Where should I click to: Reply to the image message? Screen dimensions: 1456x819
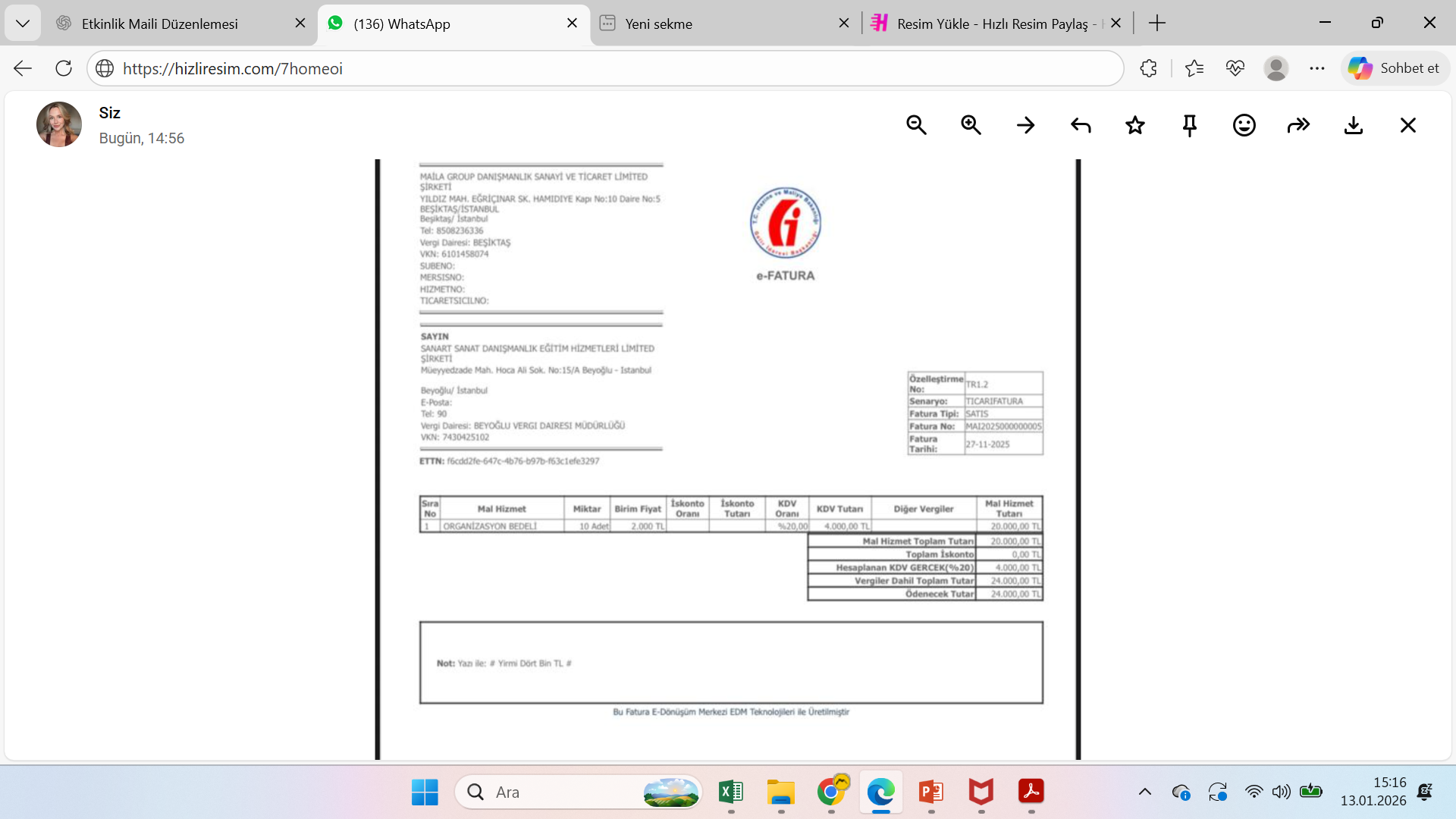click(1081, 125)
